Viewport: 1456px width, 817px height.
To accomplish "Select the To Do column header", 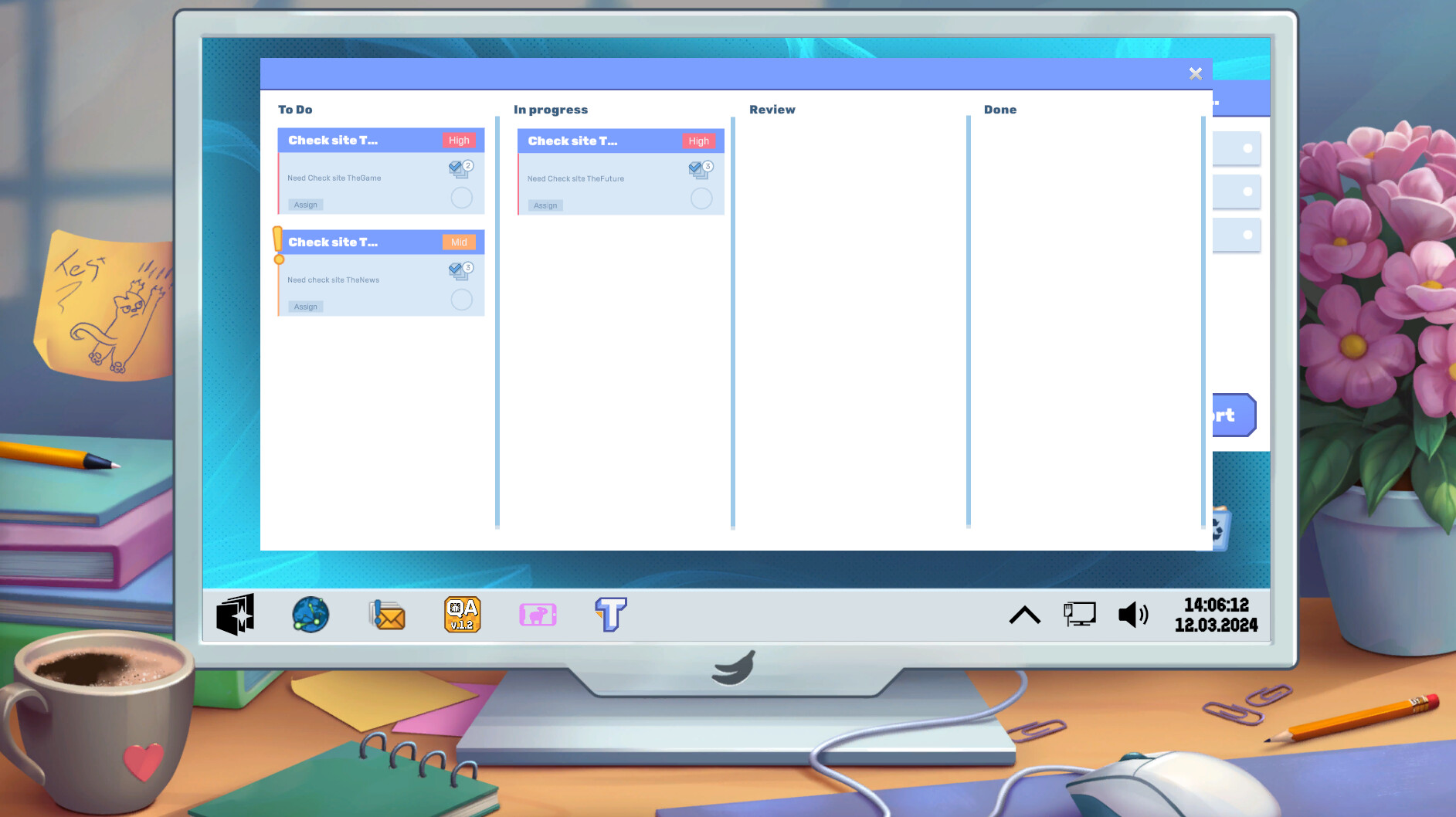I will (295, 110).
